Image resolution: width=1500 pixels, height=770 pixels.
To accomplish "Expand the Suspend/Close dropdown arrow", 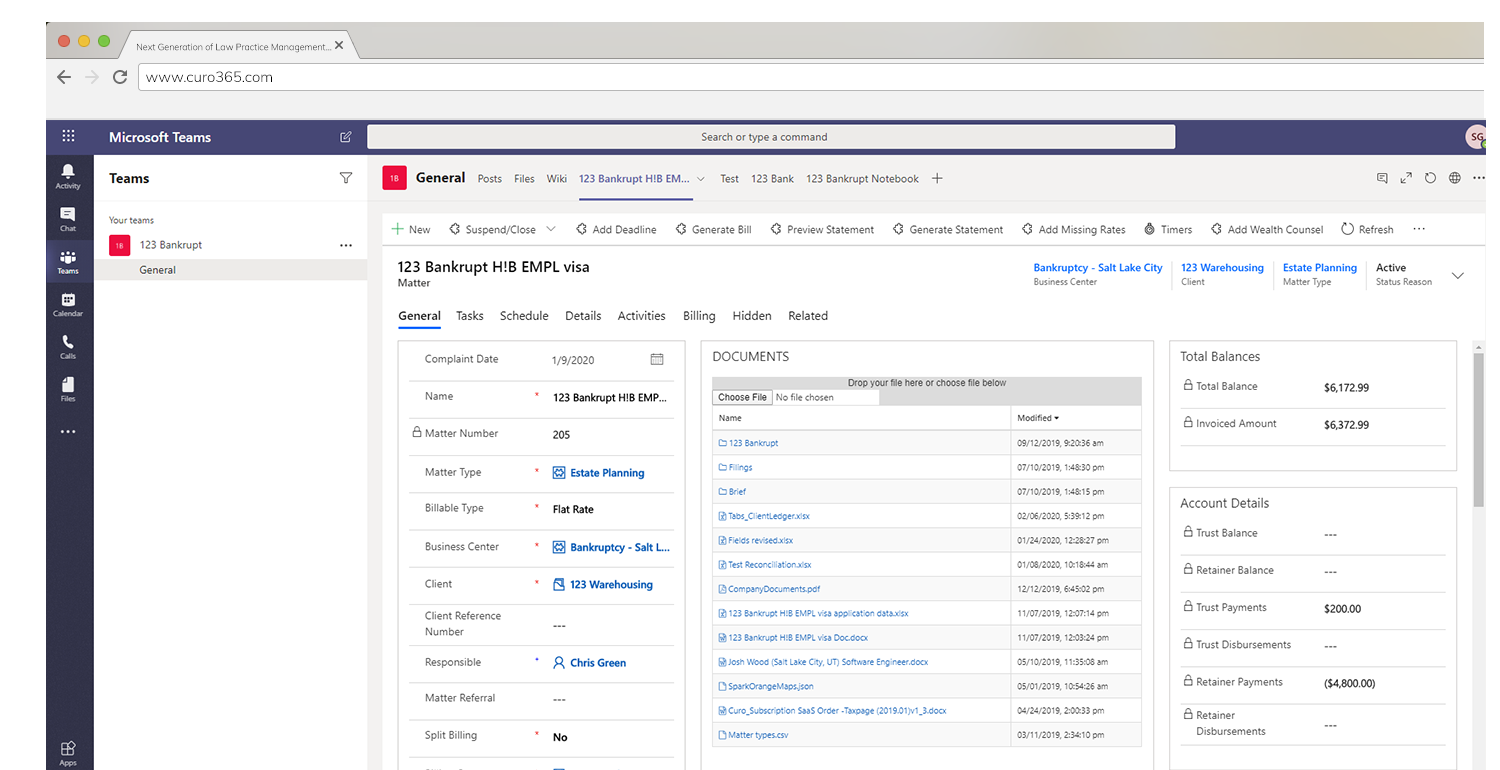I will (550, 229).
